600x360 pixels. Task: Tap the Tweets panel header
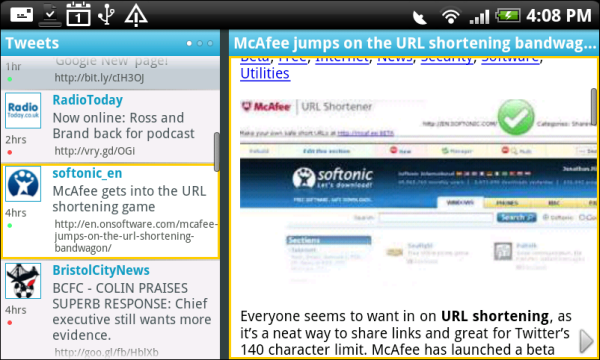(x=110, y=43)
